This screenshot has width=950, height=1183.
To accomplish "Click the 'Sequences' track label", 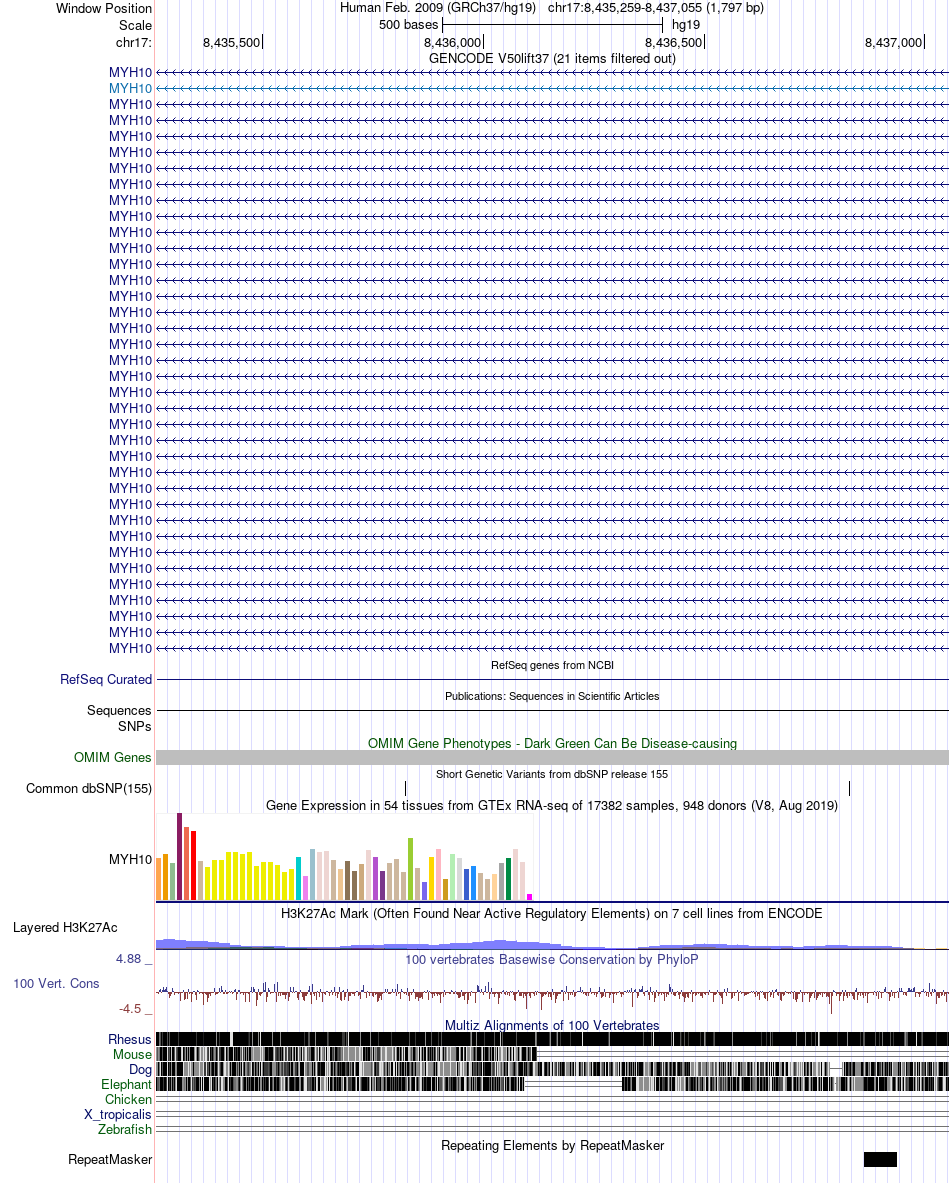I will pos(118,710).
